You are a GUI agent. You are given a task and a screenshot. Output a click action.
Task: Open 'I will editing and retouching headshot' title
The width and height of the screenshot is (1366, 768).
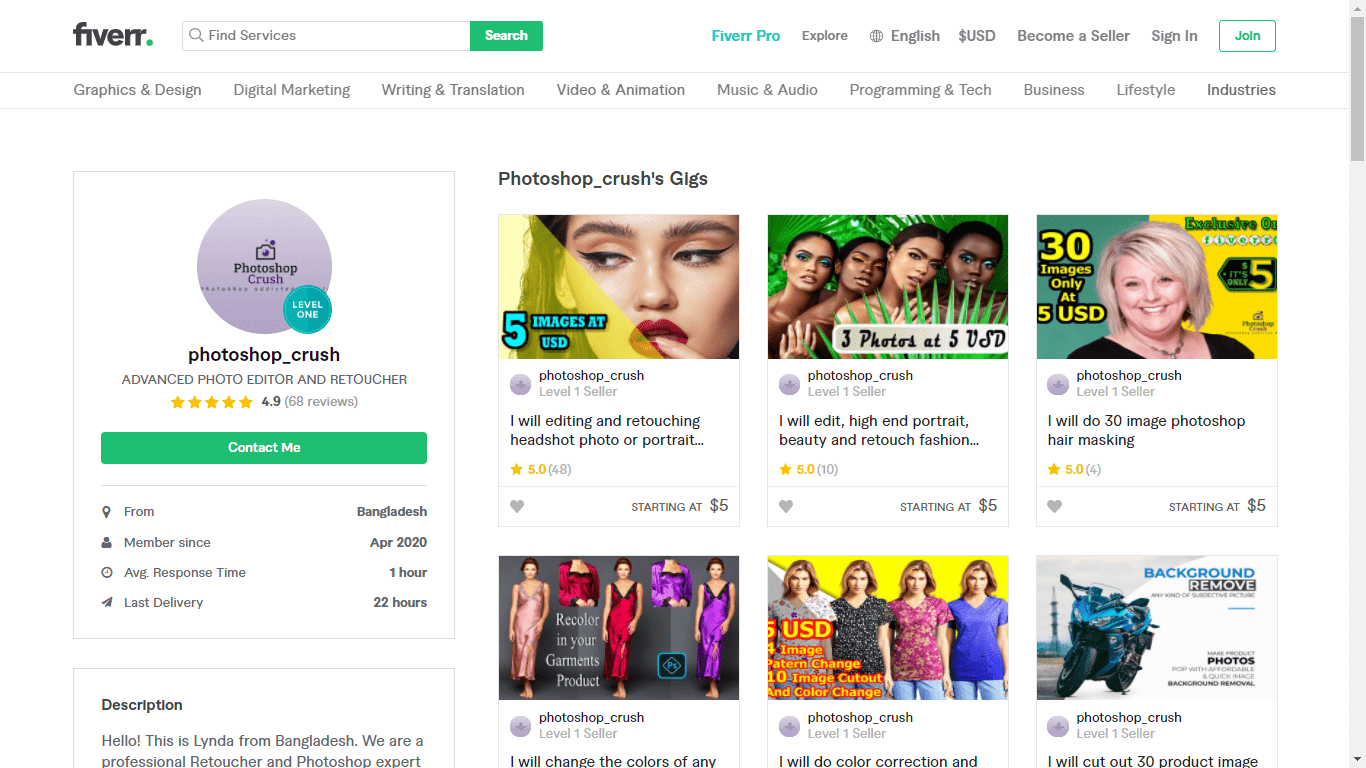607,431
